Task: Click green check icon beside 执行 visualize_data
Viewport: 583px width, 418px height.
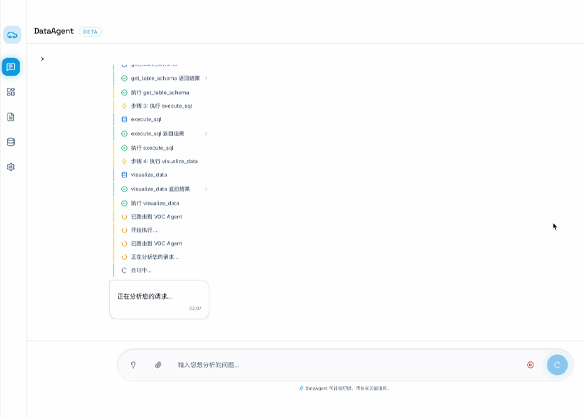Action: click(124, 203)
